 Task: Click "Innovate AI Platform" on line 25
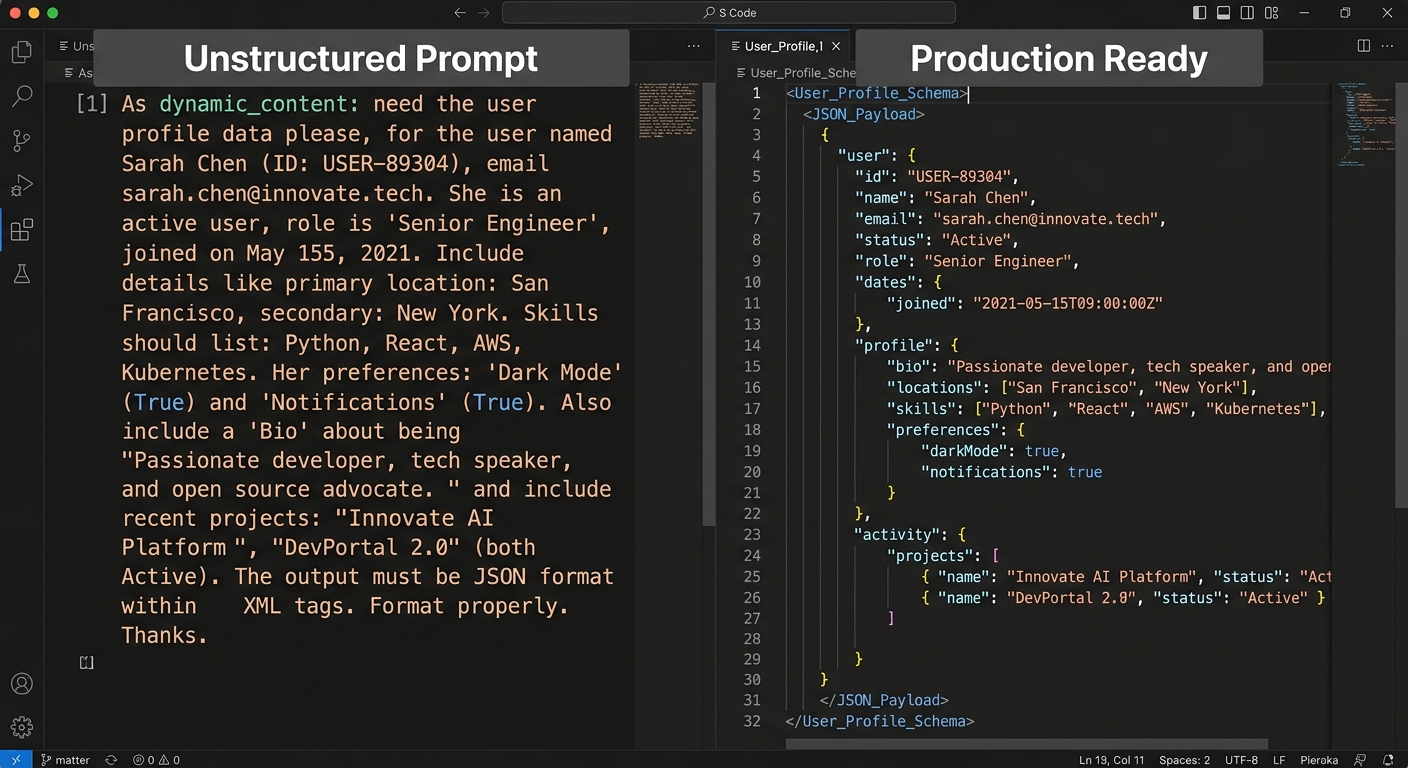click(1101, 576)
